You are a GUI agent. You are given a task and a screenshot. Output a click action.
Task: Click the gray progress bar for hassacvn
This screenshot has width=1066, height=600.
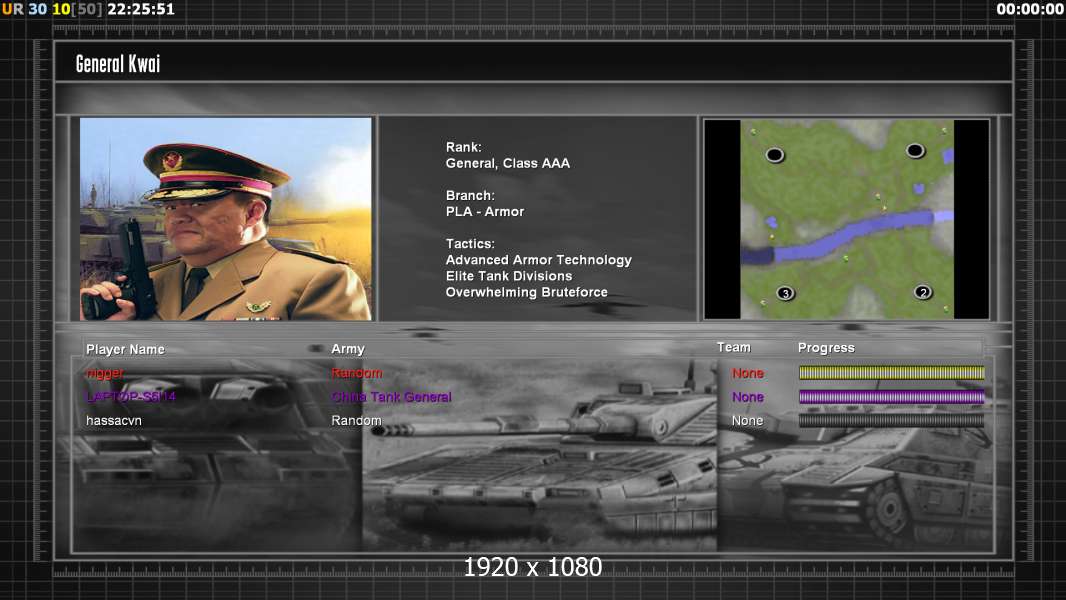click(891, 421)
